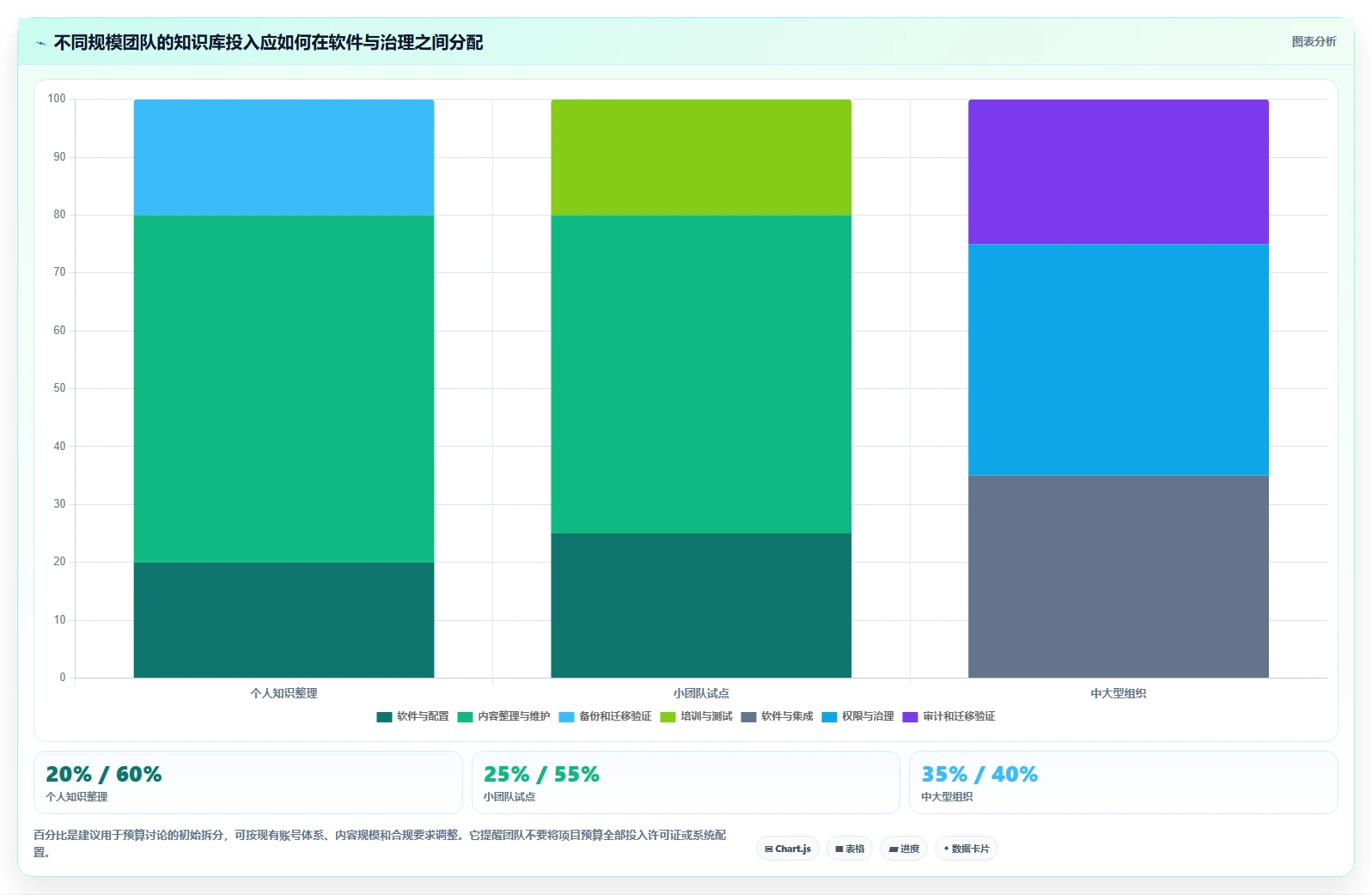Click the 个人知识整理 x-axis label
The height and width of the screenshot is (895, 1372).
284,693
